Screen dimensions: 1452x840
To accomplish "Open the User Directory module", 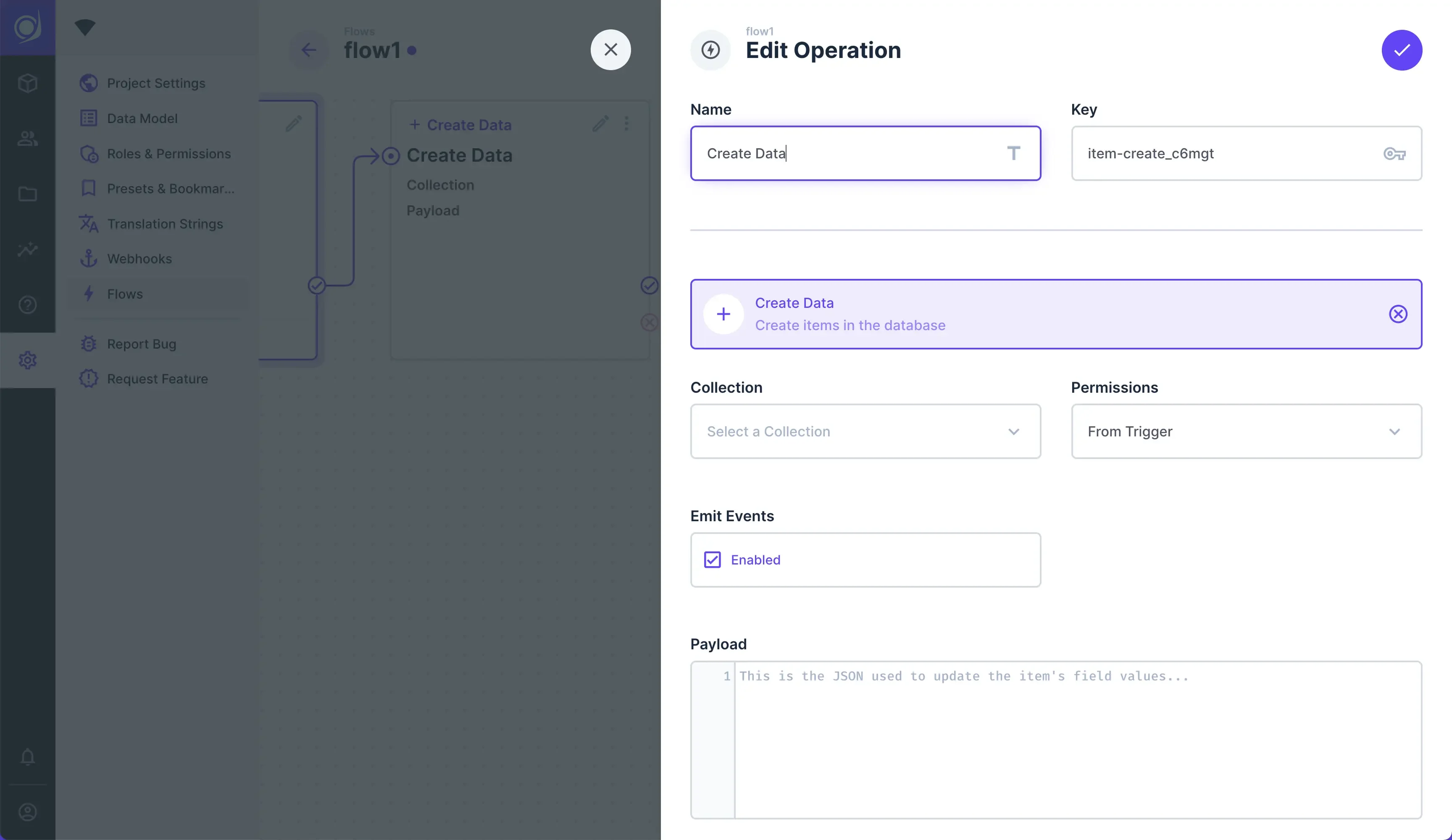I will click(27, 138).
